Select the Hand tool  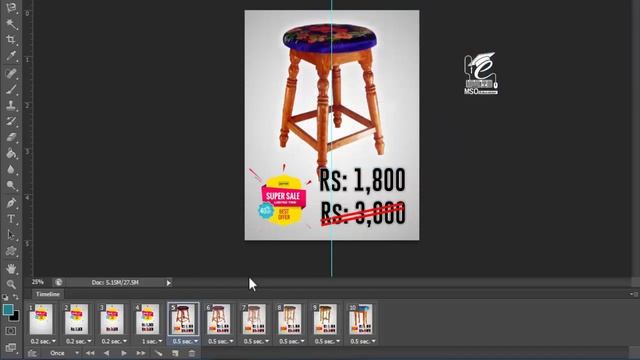click(11, 269)
